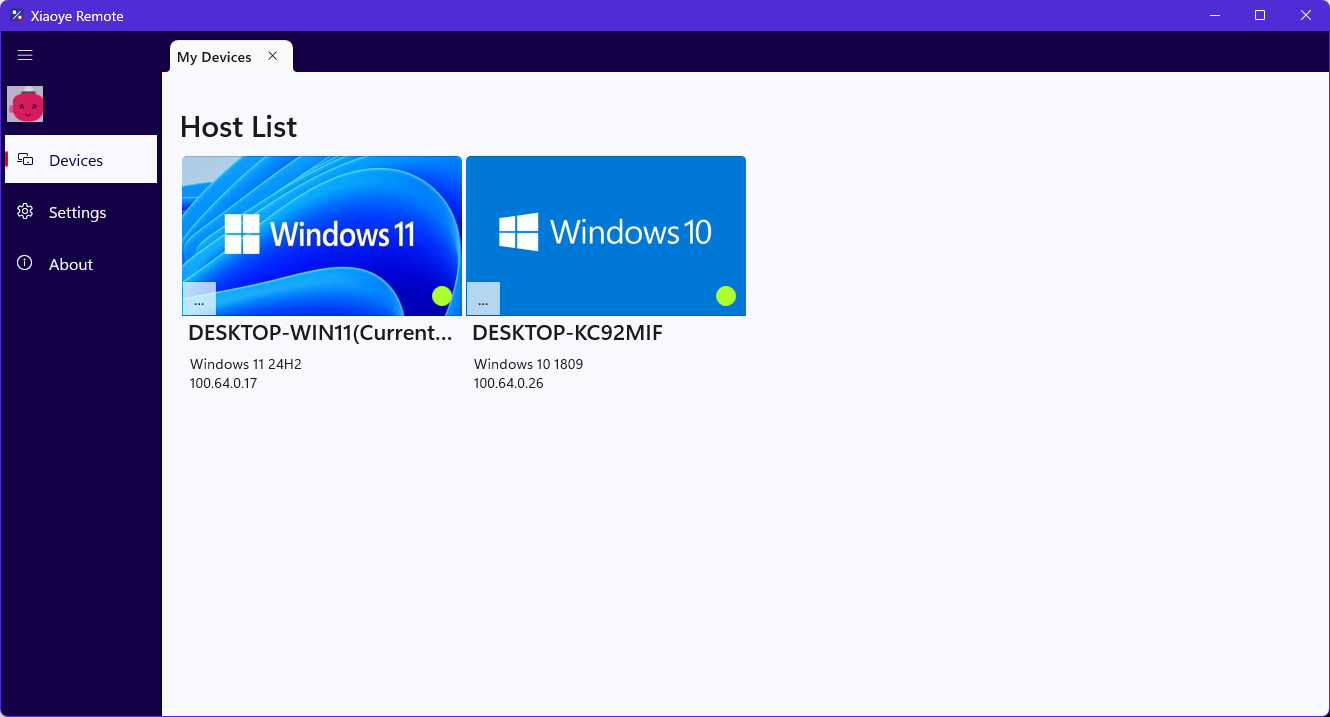Close the My Devices tab
This screenshot has height=717, width=1330.
[x=272, y=56]
